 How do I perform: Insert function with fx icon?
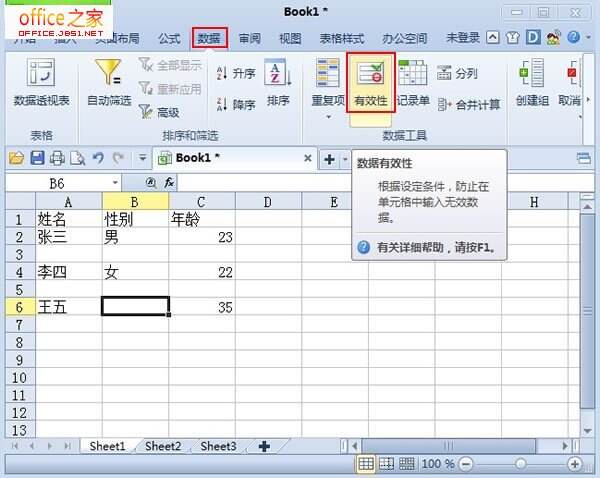[x=169, y=183]
